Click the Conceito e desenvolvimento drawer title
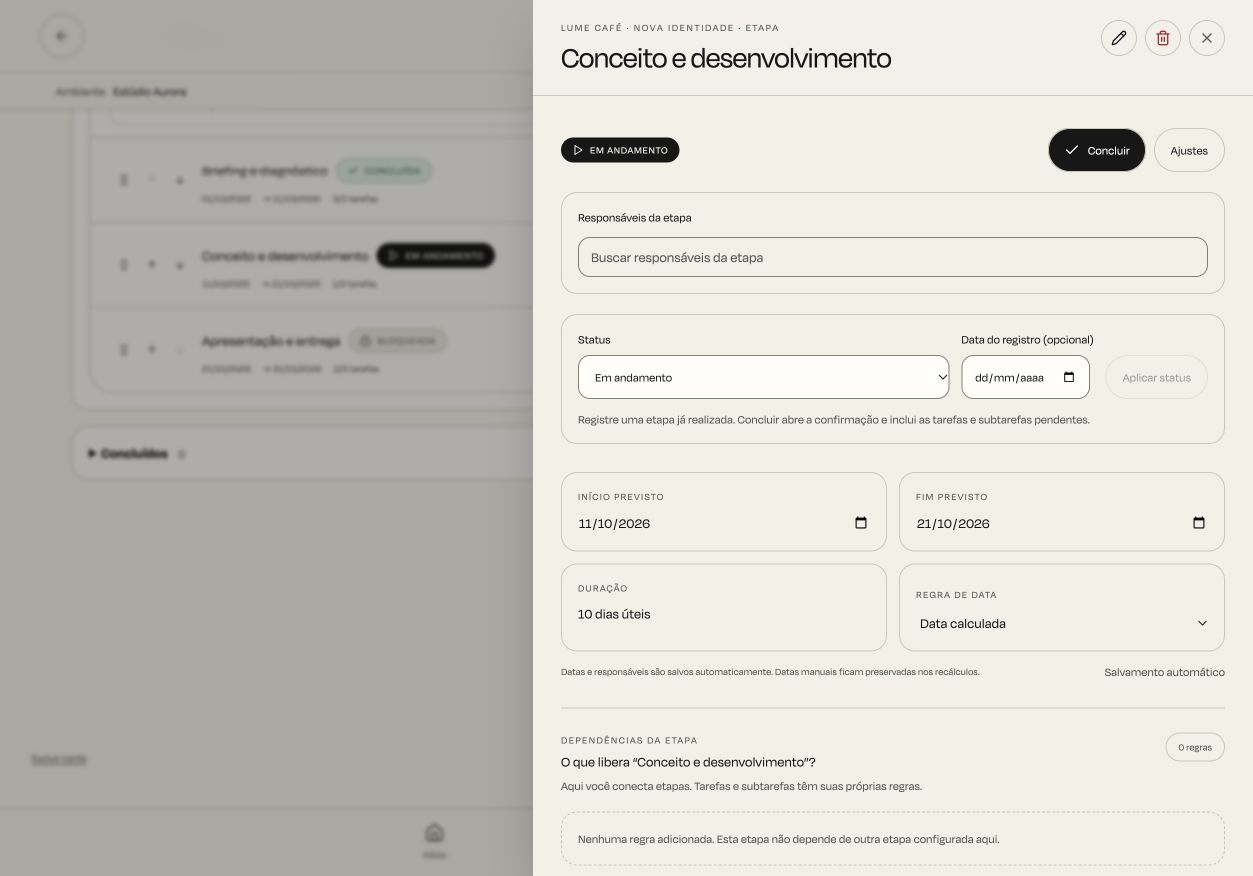 726,58
